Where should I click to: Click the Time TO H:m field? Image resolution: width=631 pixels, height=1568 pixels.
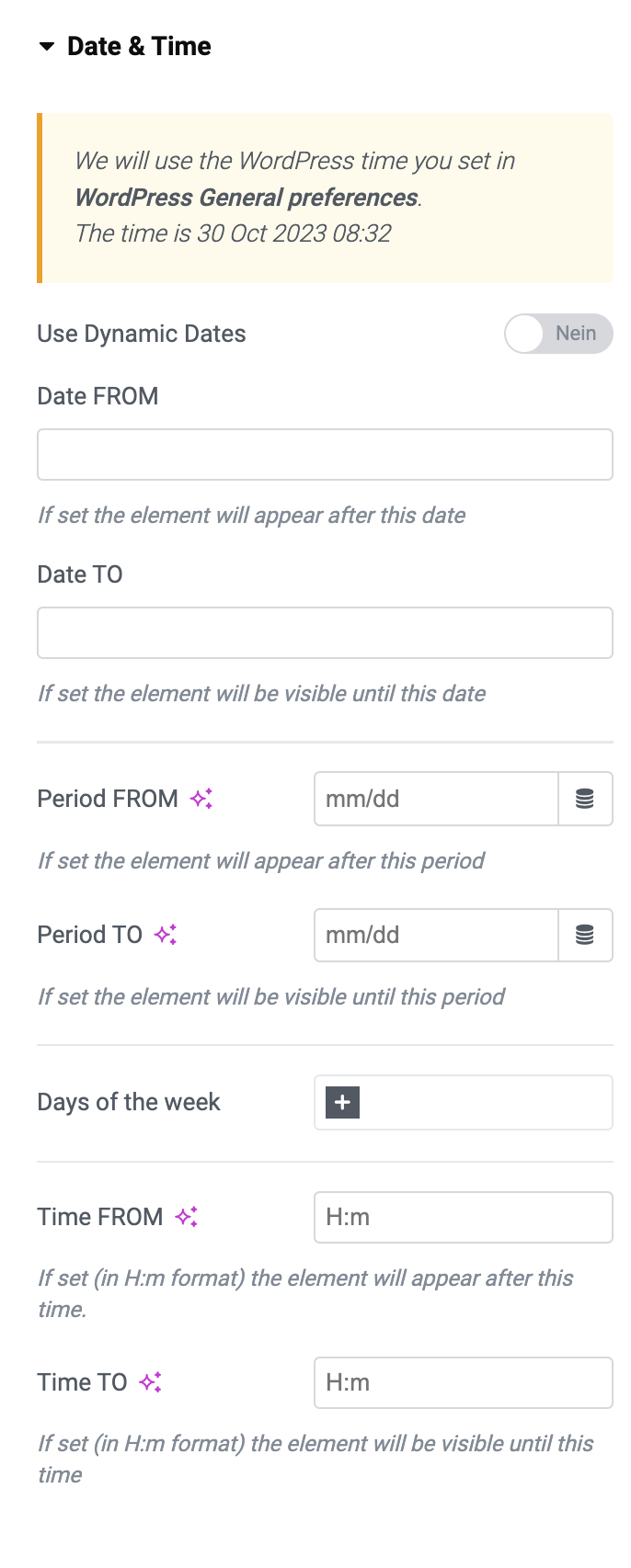coord(464,1382)
